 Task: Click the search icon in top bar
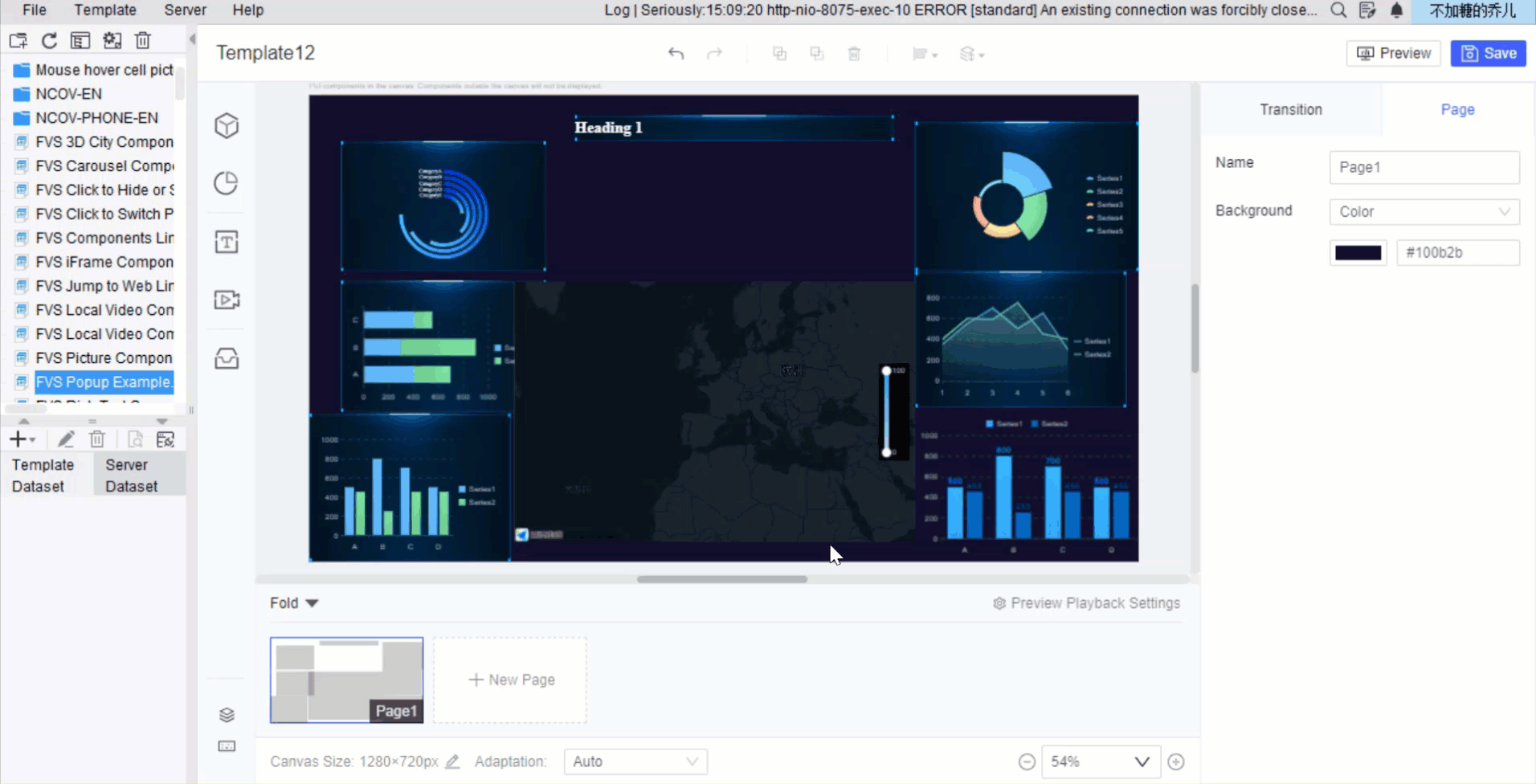[x=1338, y=10]
